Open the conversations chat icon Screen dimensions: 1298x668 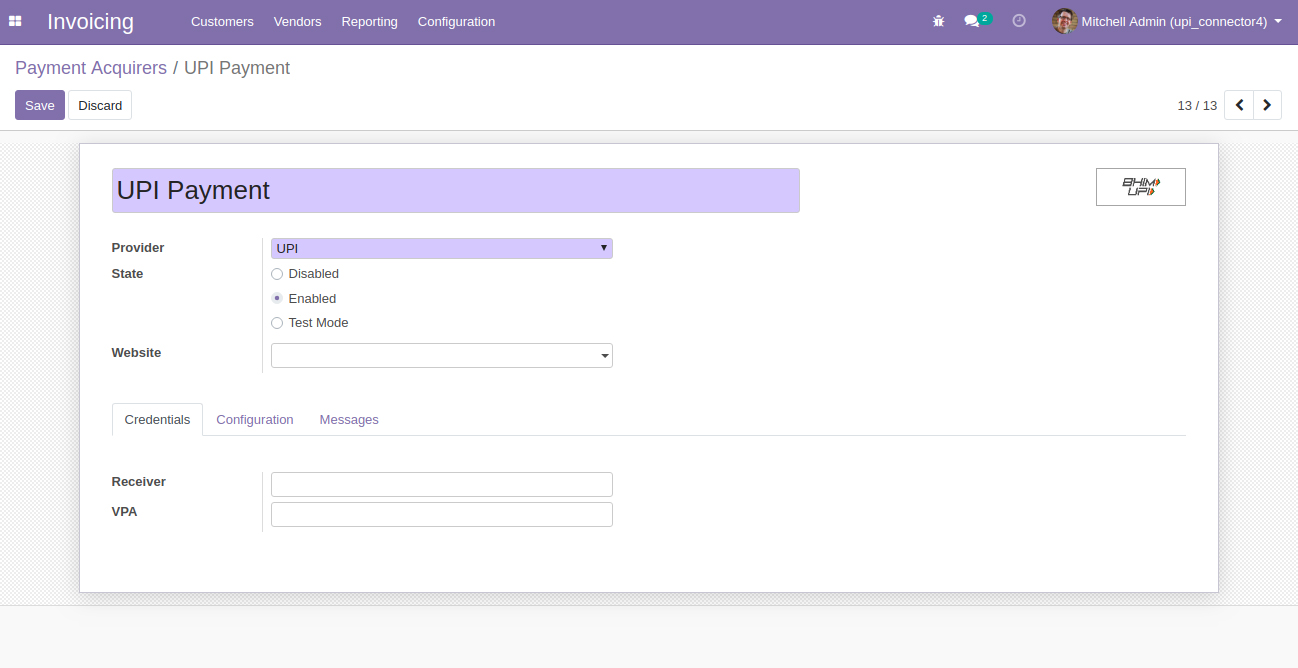[971, 21]
